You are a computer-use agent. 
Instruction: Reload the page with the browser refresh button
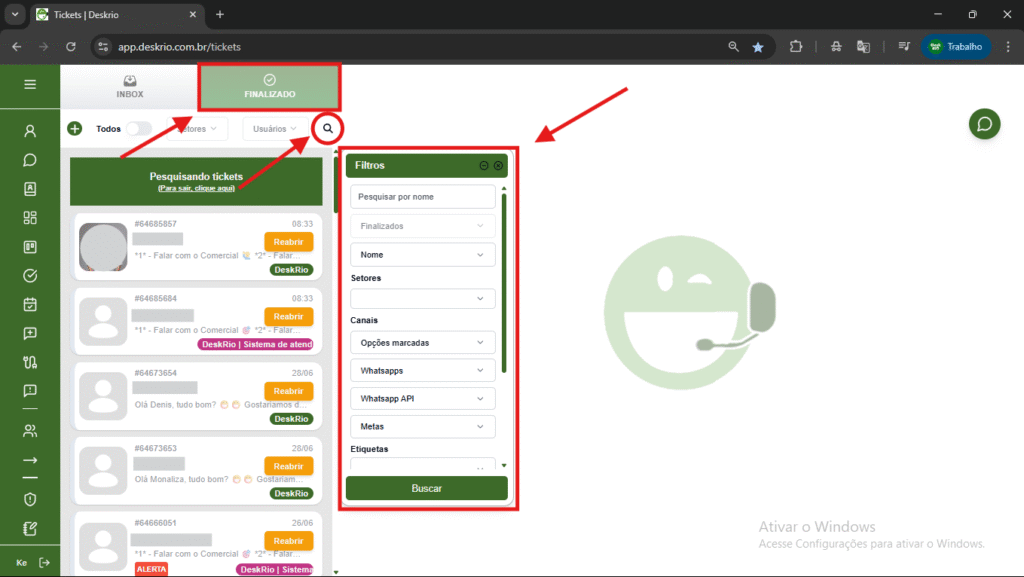(71, 47)
